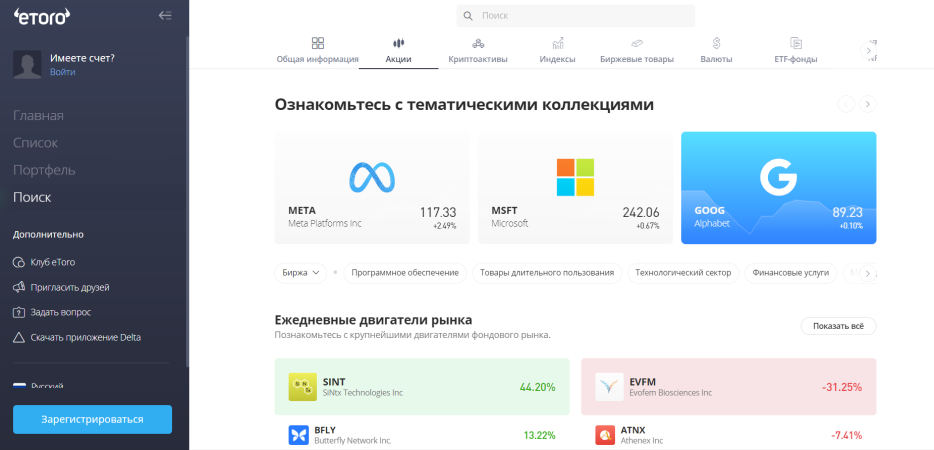This screenshot has width=934, height=450.
Task: Select Поиск in sidebar
Action: [32, 197]
